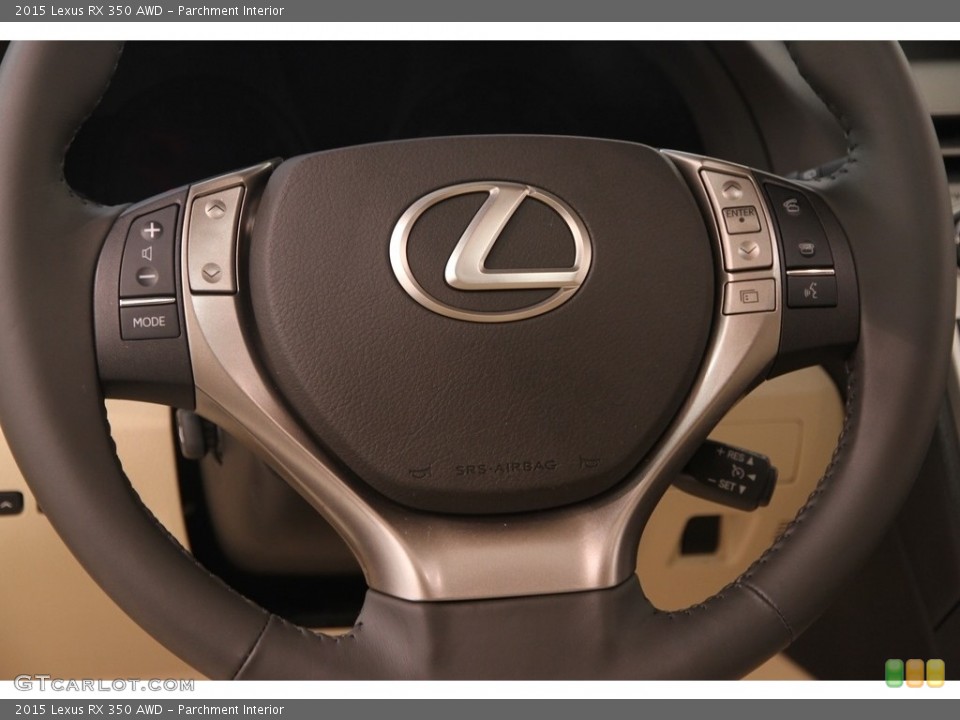
Task: Push the volume minus button
Action: click(x=148, y=277)
